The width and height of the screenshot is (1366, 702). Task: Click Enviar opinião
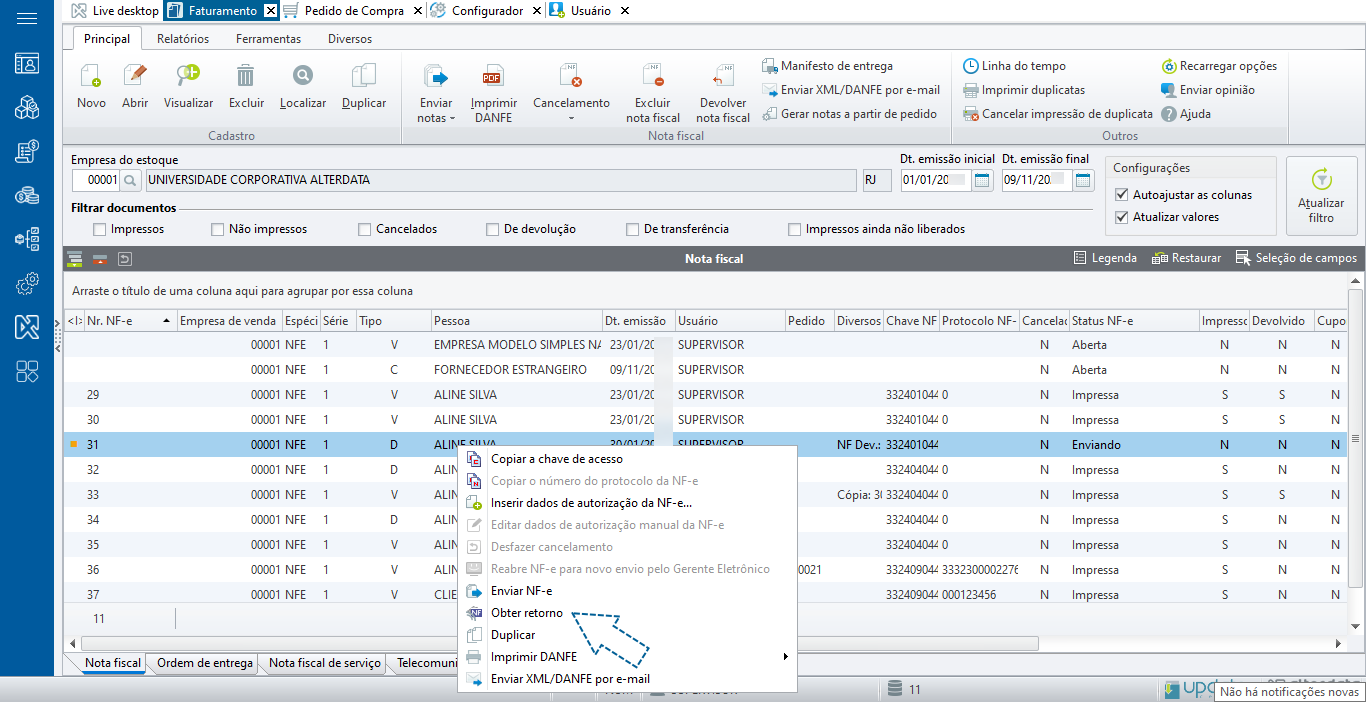click(1207, 90)
